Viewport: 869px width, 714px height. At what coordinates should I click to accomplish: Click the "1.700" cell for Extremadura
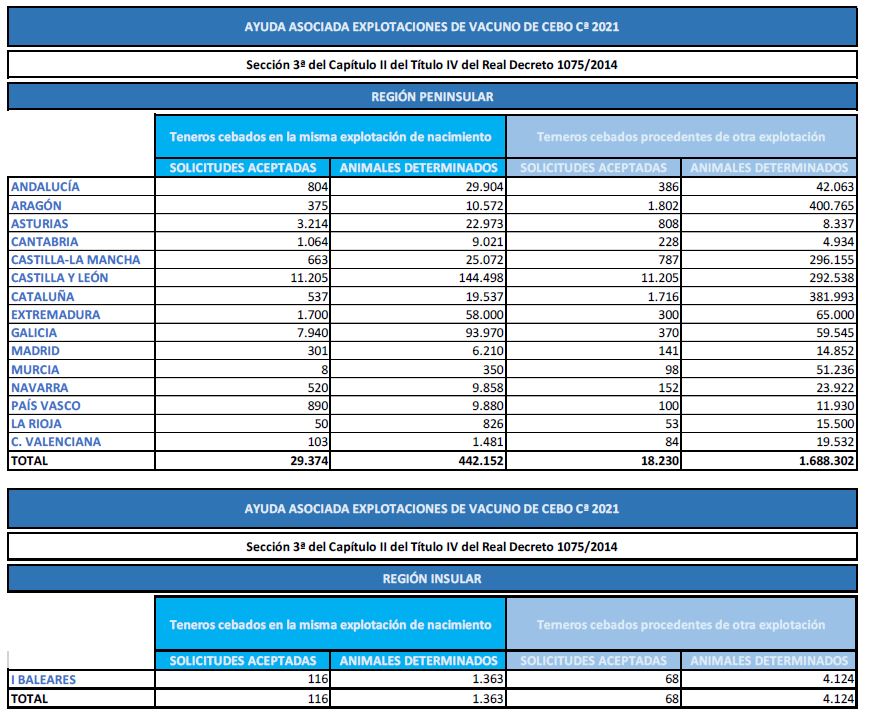pos(313,315)
